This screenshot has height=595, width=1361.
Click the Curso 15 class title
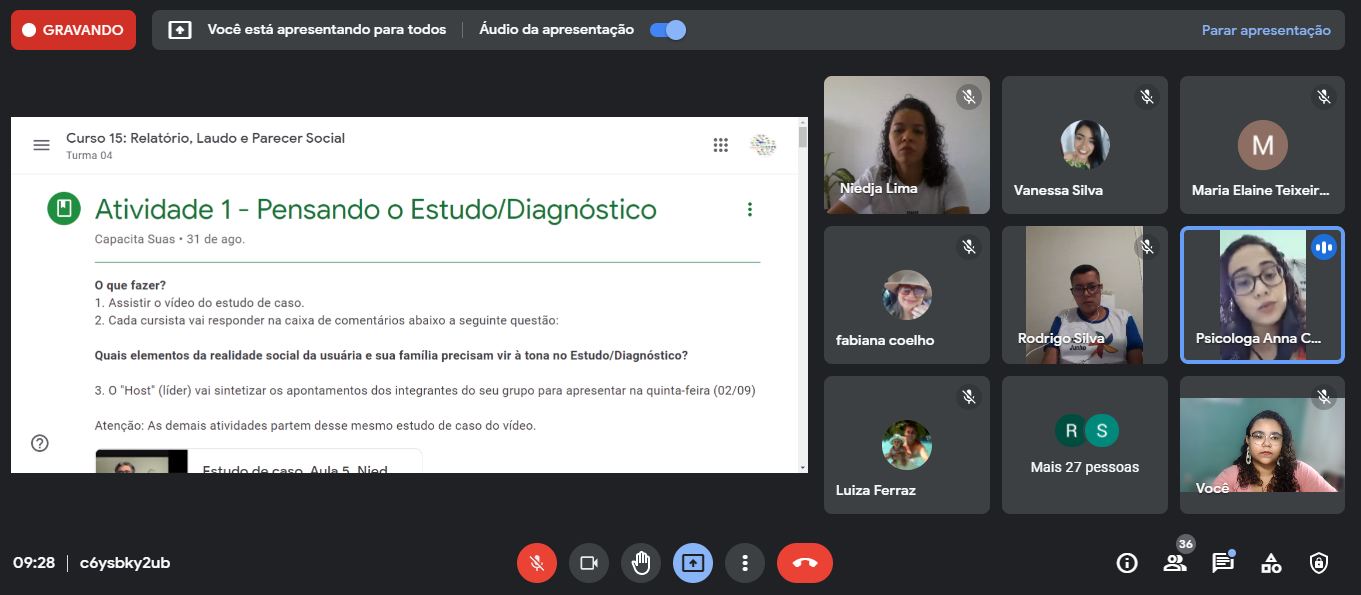tap(205, 138)
